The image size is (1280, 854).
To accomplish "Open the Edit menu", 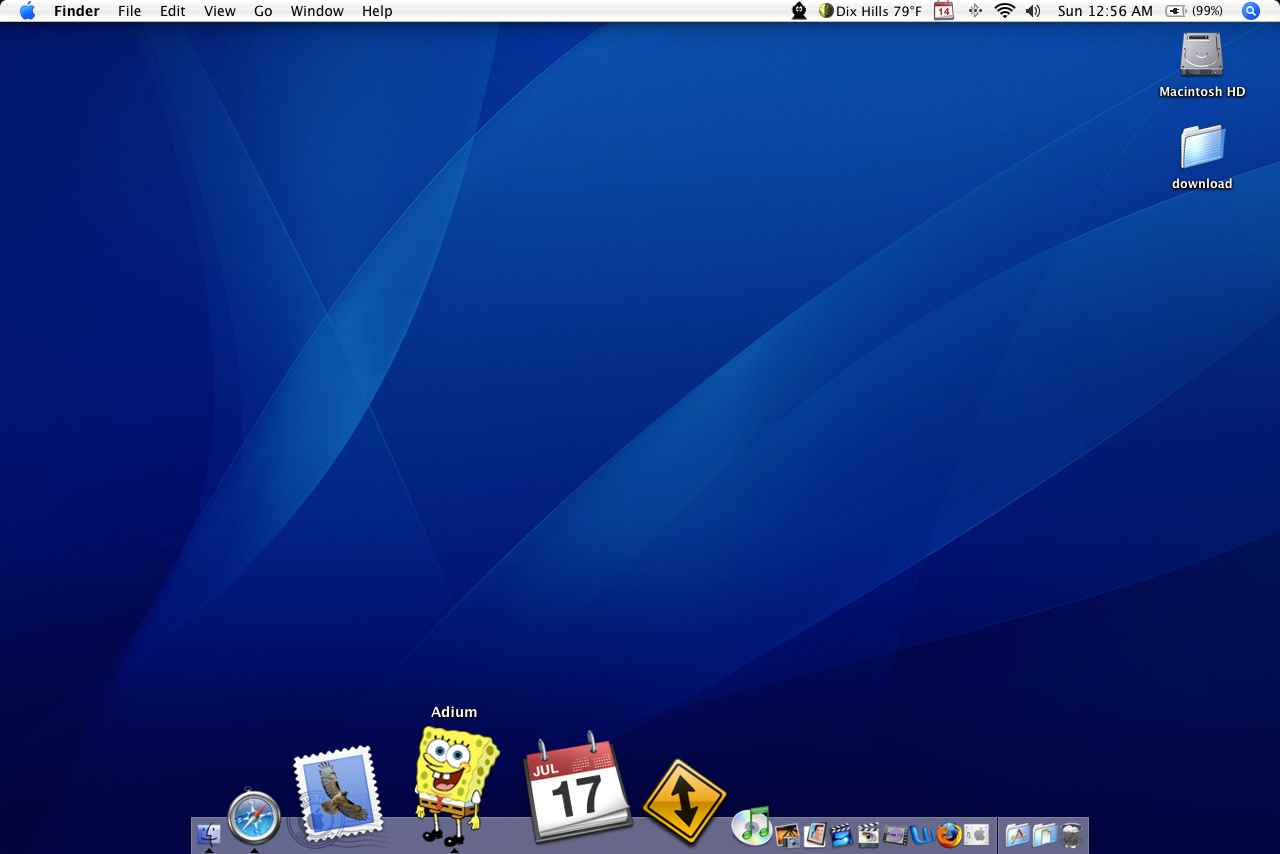I will (172, 11).
